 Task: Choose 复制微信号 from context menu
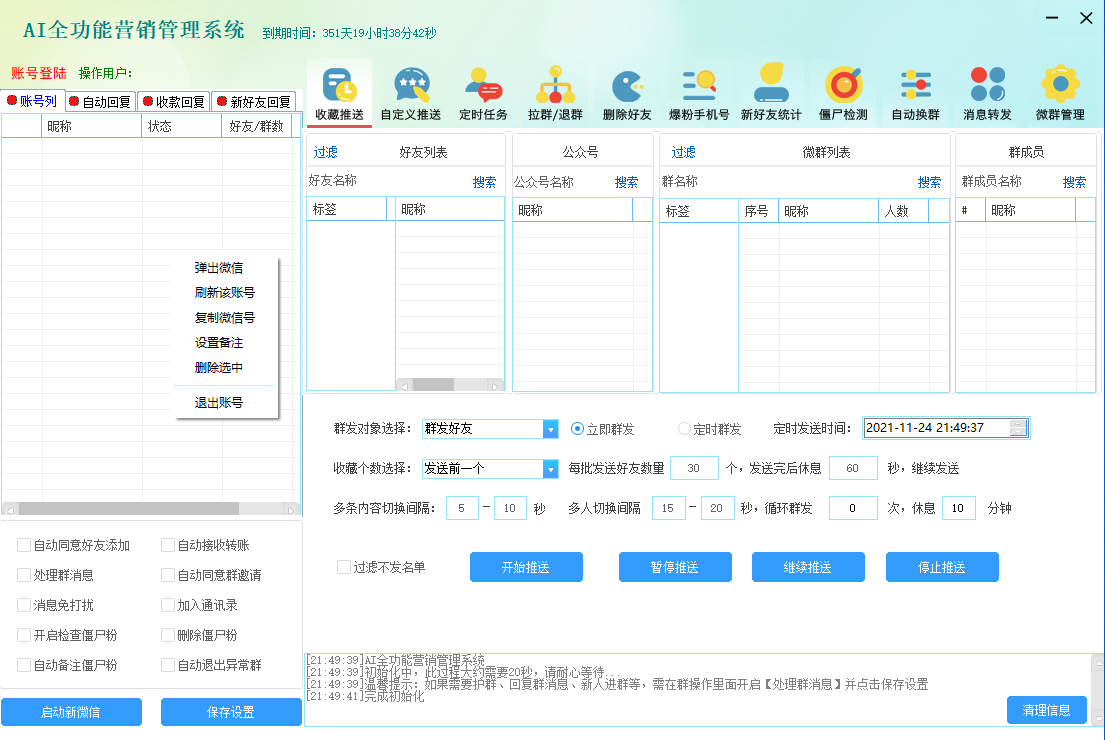[225, 318]
